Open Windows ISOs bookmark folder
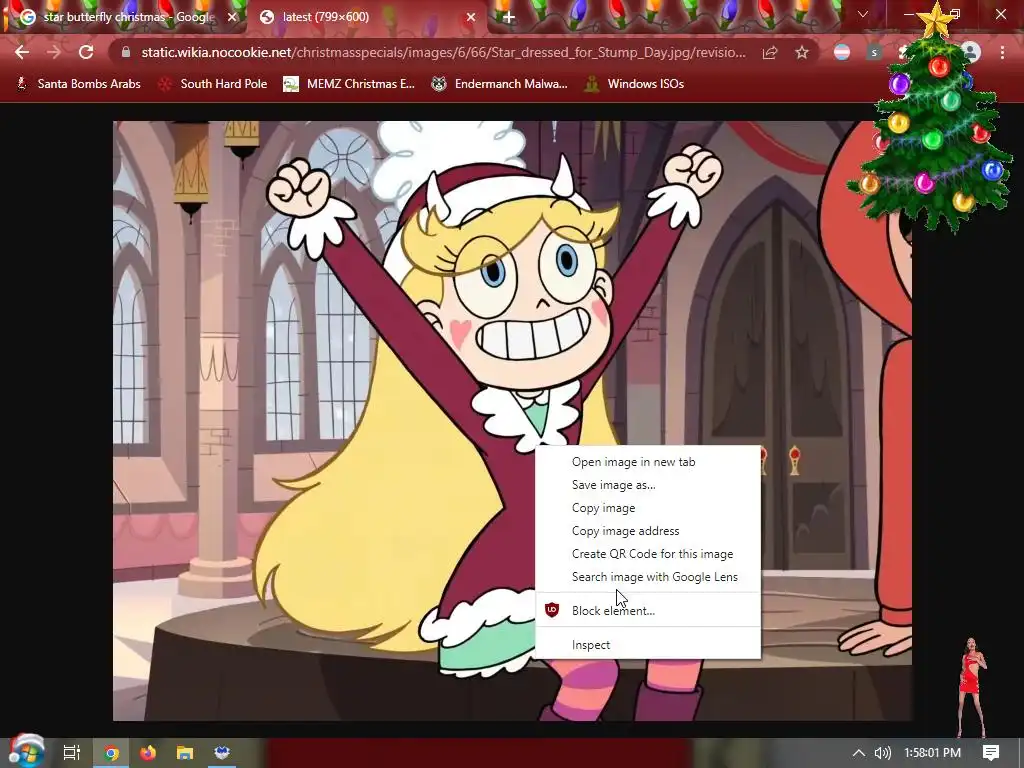 coord(633,84)
